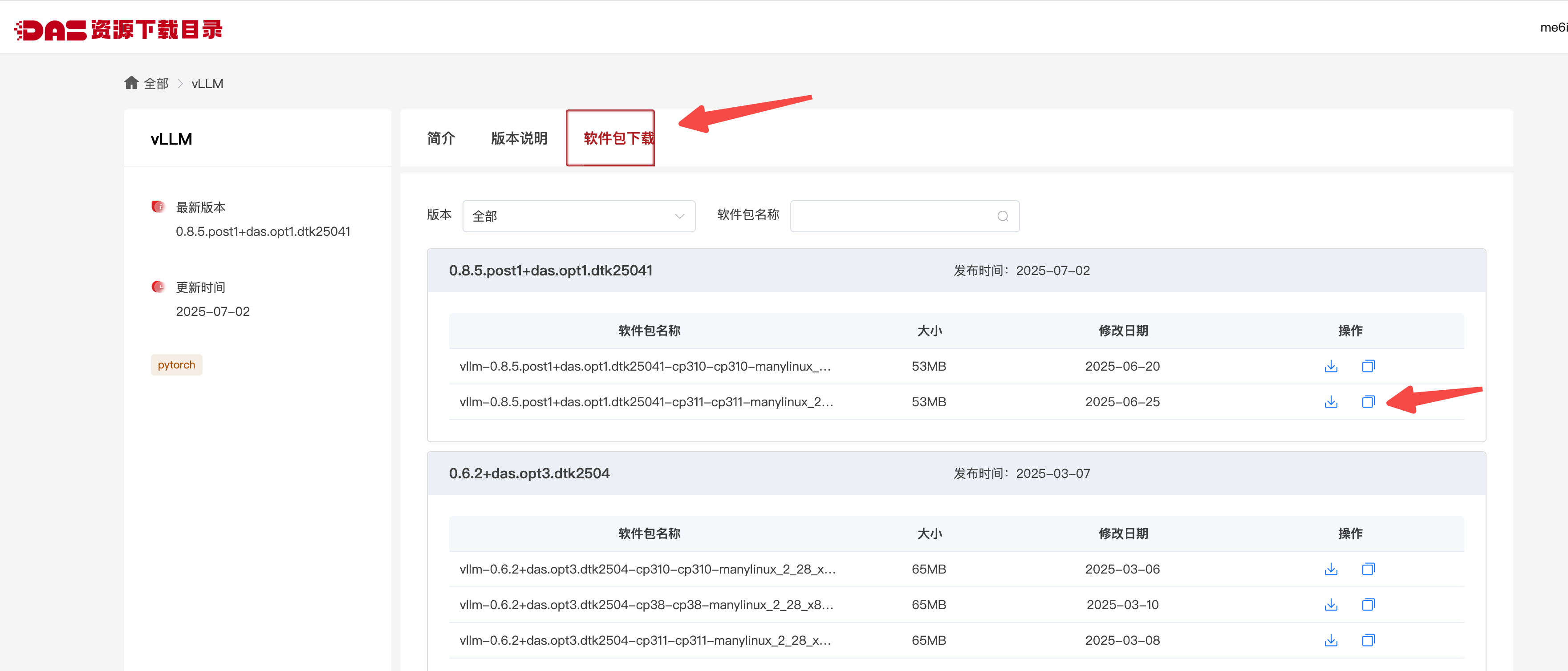This screenshot has height=671, width=1568.
Task: Copy link for 0.6.2 cp310 package
Action: pyautogui.click(x=1368, y=569)
